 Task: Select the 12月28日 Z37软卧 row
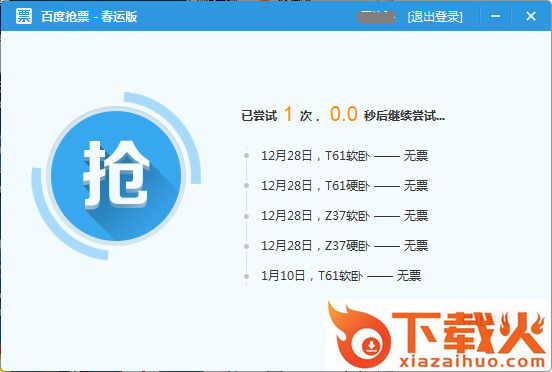[x=345, y=215]
